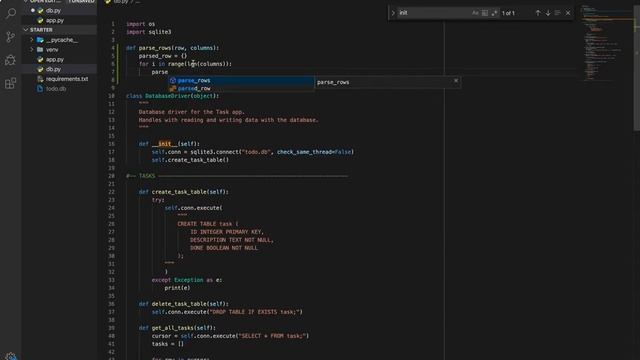Screen dimensions: 640x360
Task: Click the __pycache__ folder icon
Action: [40, 40]
